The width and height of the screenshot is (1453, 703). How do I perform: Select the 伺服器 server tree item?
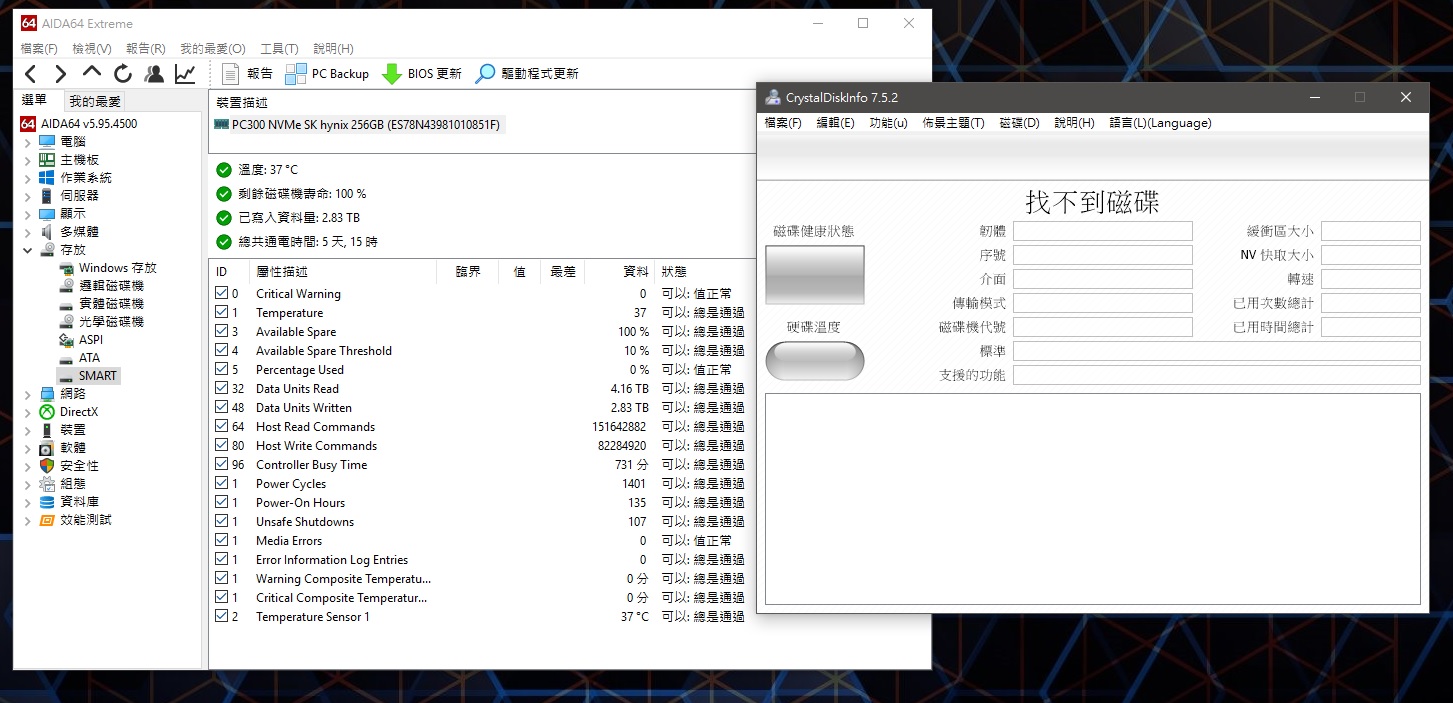(69, 196)
